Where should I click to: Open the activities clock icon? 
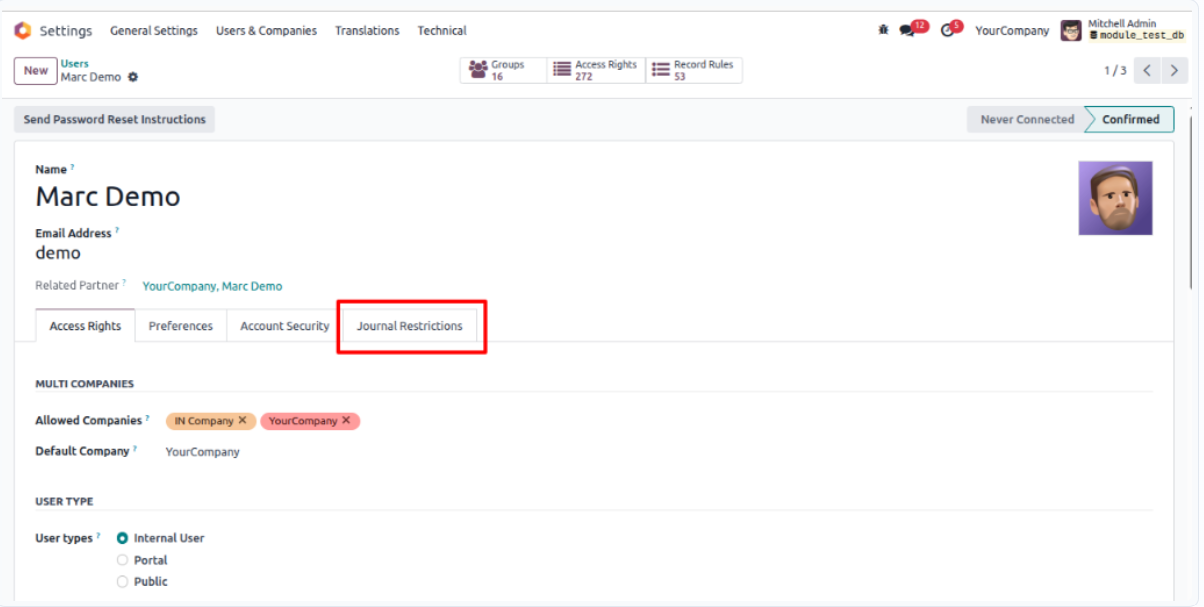pos(947,31)
